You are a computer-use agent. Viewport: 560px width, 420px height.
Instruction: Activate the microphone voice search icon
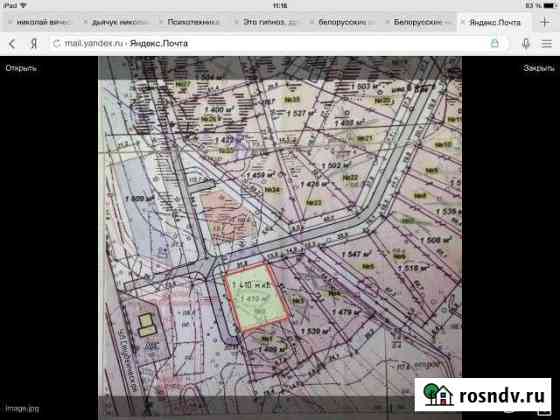(525, 44)
